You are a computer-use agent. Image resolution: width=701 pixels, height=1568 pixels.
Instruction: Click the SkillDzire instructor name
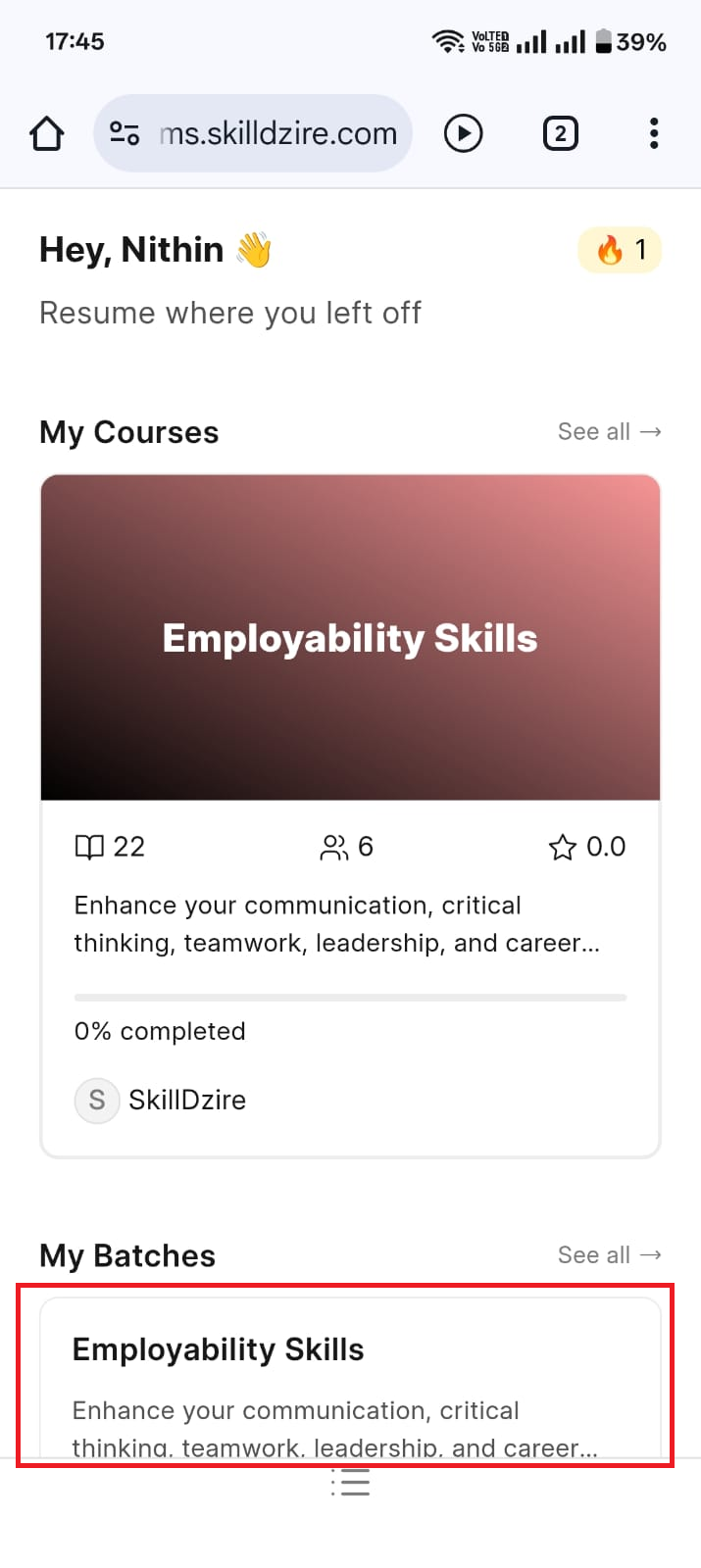pyautogui.click(x=187, y=1100)
